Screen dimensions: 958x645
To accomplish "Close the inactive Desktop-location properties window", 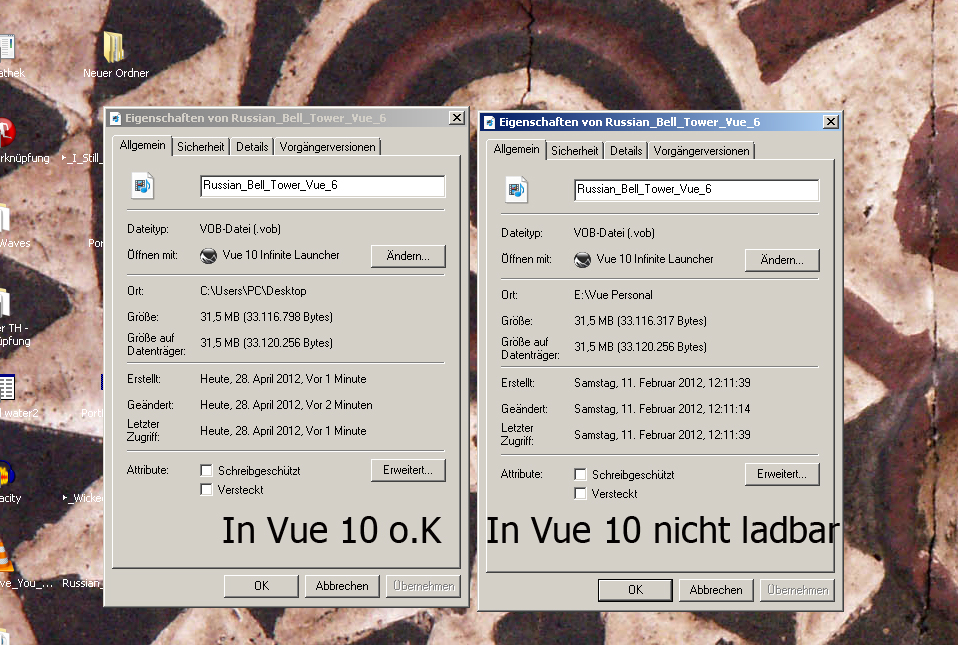I will tap(456, 118).
